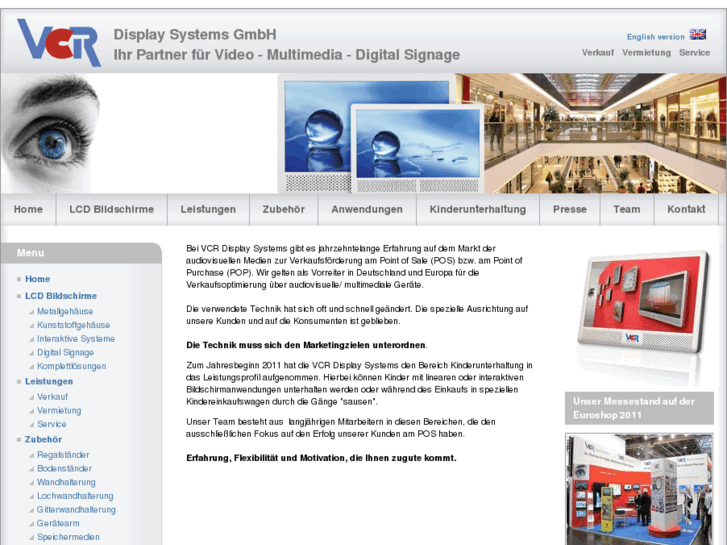This screenshot has width=727, height=545.
Task: Open Kunststoffgehäuse sidebar entry
Action: 73,325
